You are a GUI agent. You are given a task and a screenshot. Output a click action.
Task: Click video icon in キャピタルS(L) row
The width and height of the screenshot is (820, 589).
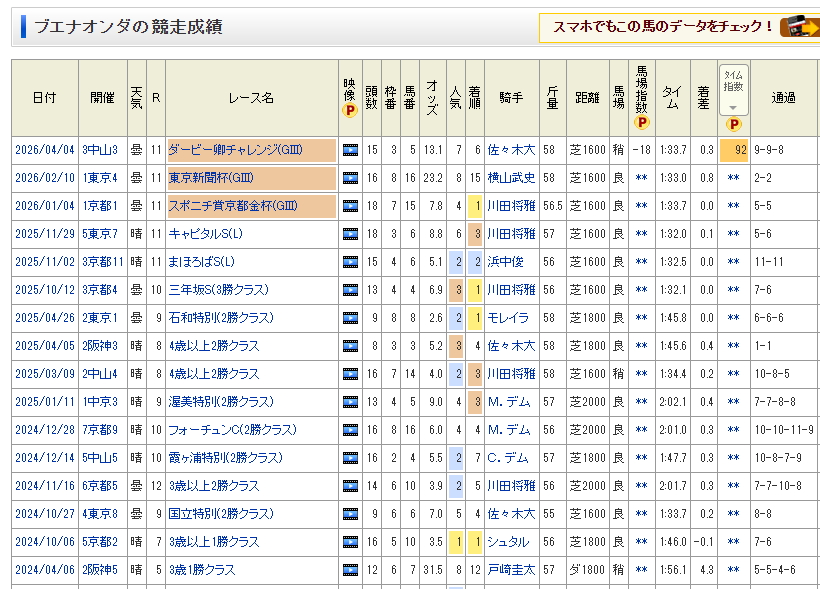pyautogui.click(x=350, y=234)
